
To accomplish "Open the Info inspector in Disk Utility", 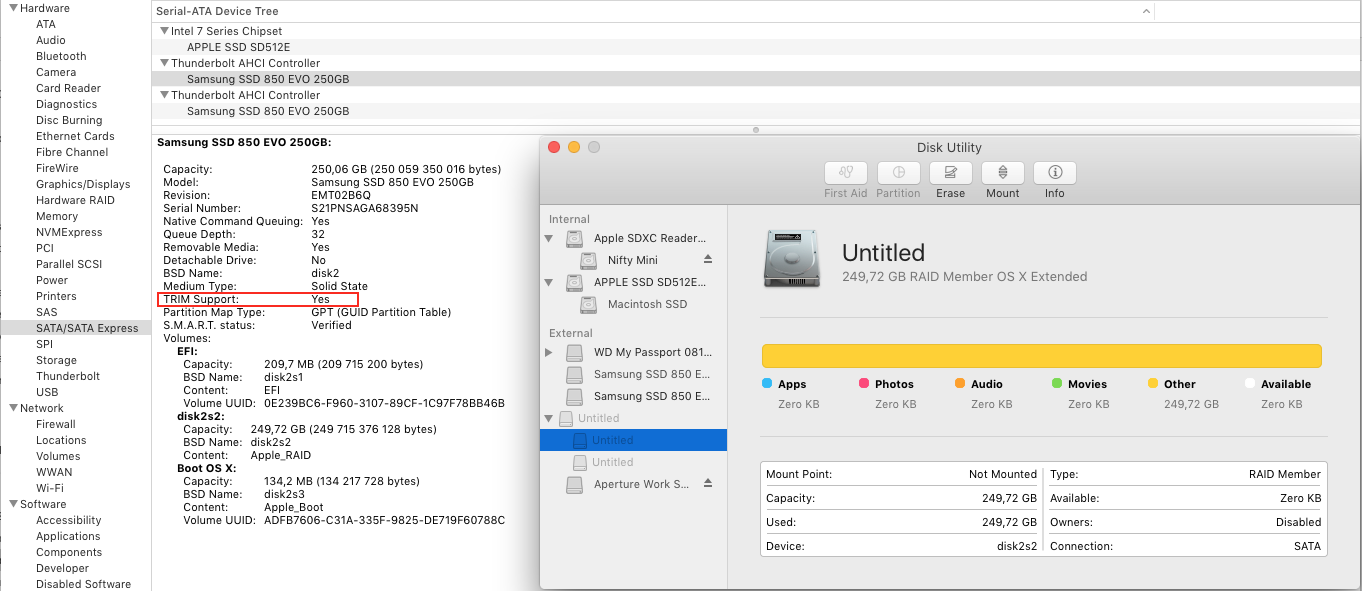I will tap(1055, 172).
